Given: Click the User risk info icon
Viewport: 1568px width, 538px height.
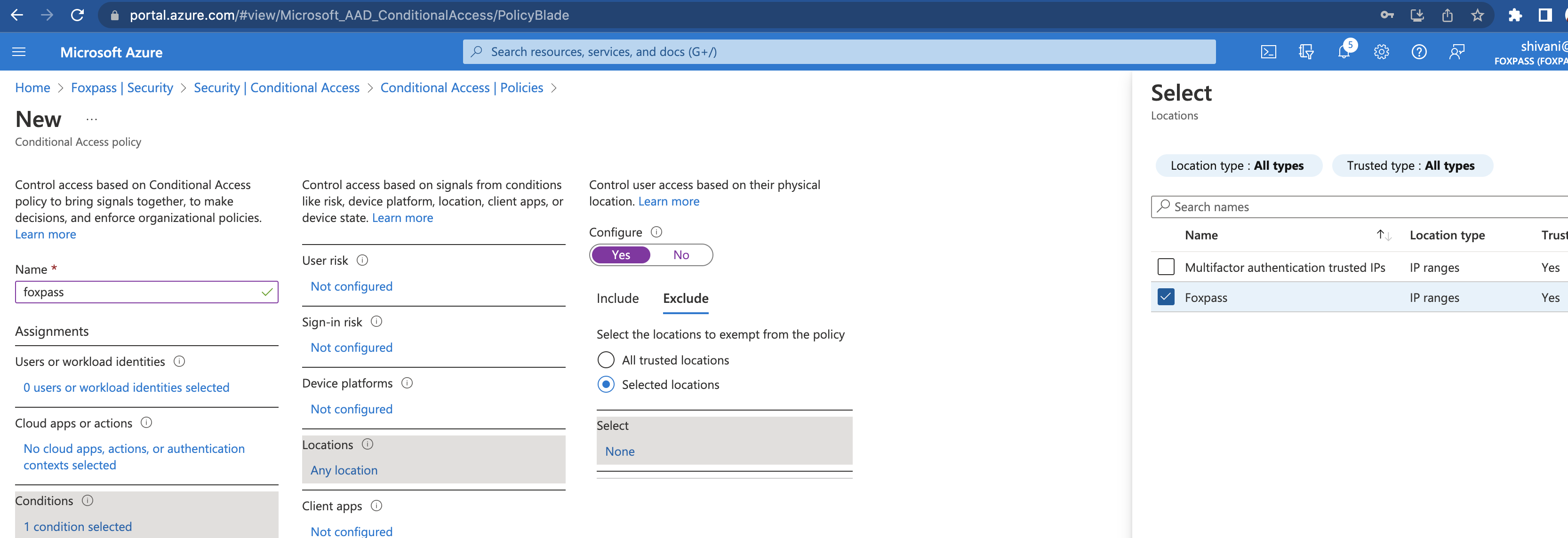Looking at the screenshot, I should pos(362,261).
